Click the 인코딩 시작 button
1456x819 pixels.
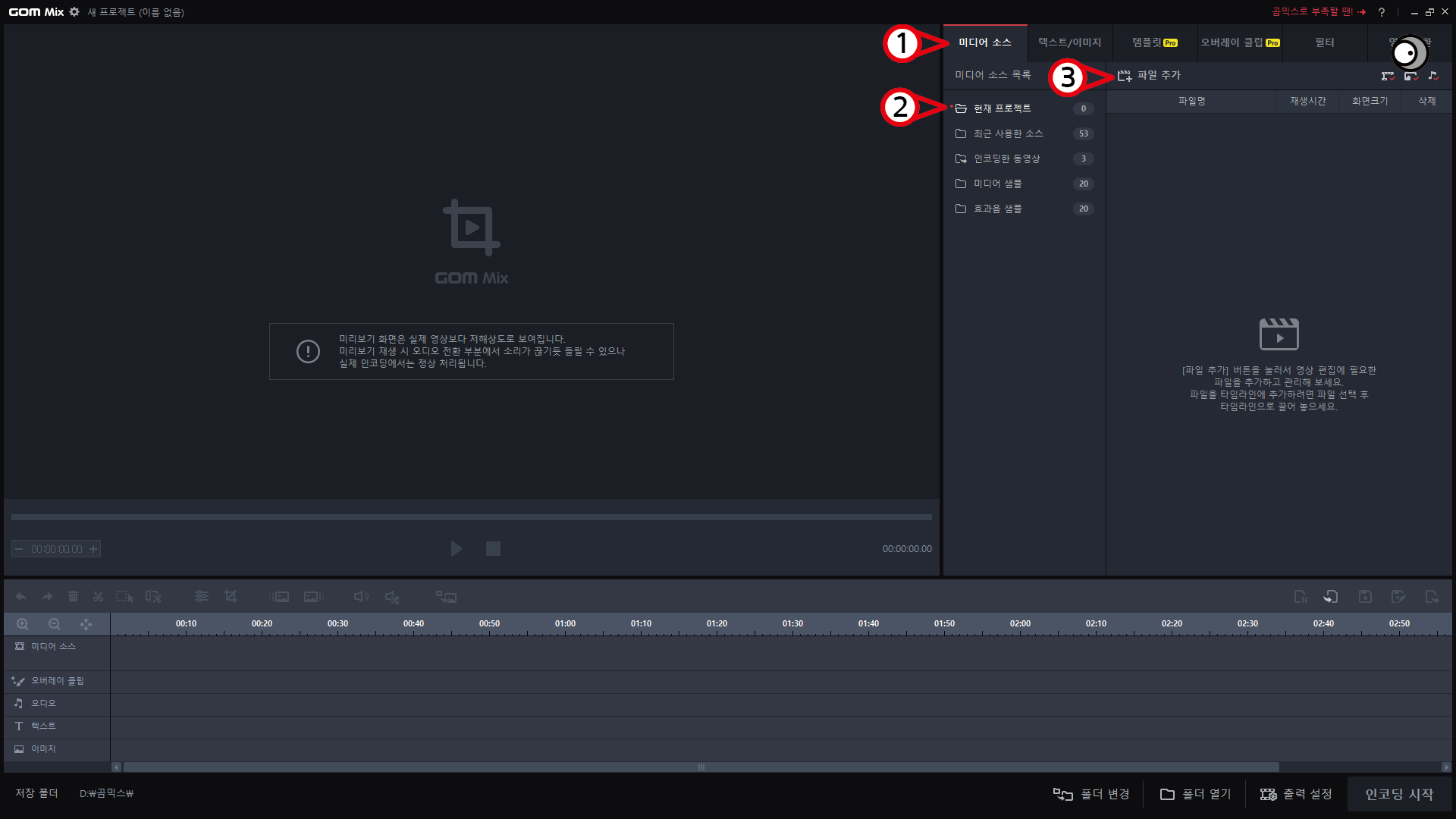click(x=1399, y=794)
